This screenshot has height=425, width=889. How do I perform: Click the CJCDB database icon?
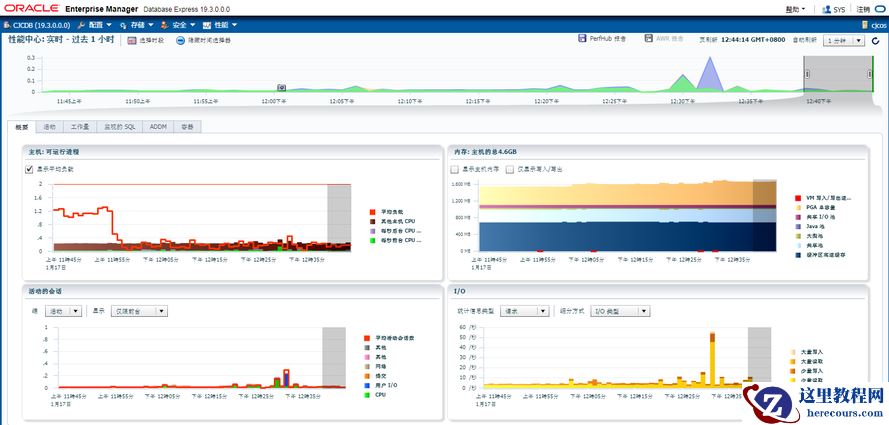[x=7, y=24]
